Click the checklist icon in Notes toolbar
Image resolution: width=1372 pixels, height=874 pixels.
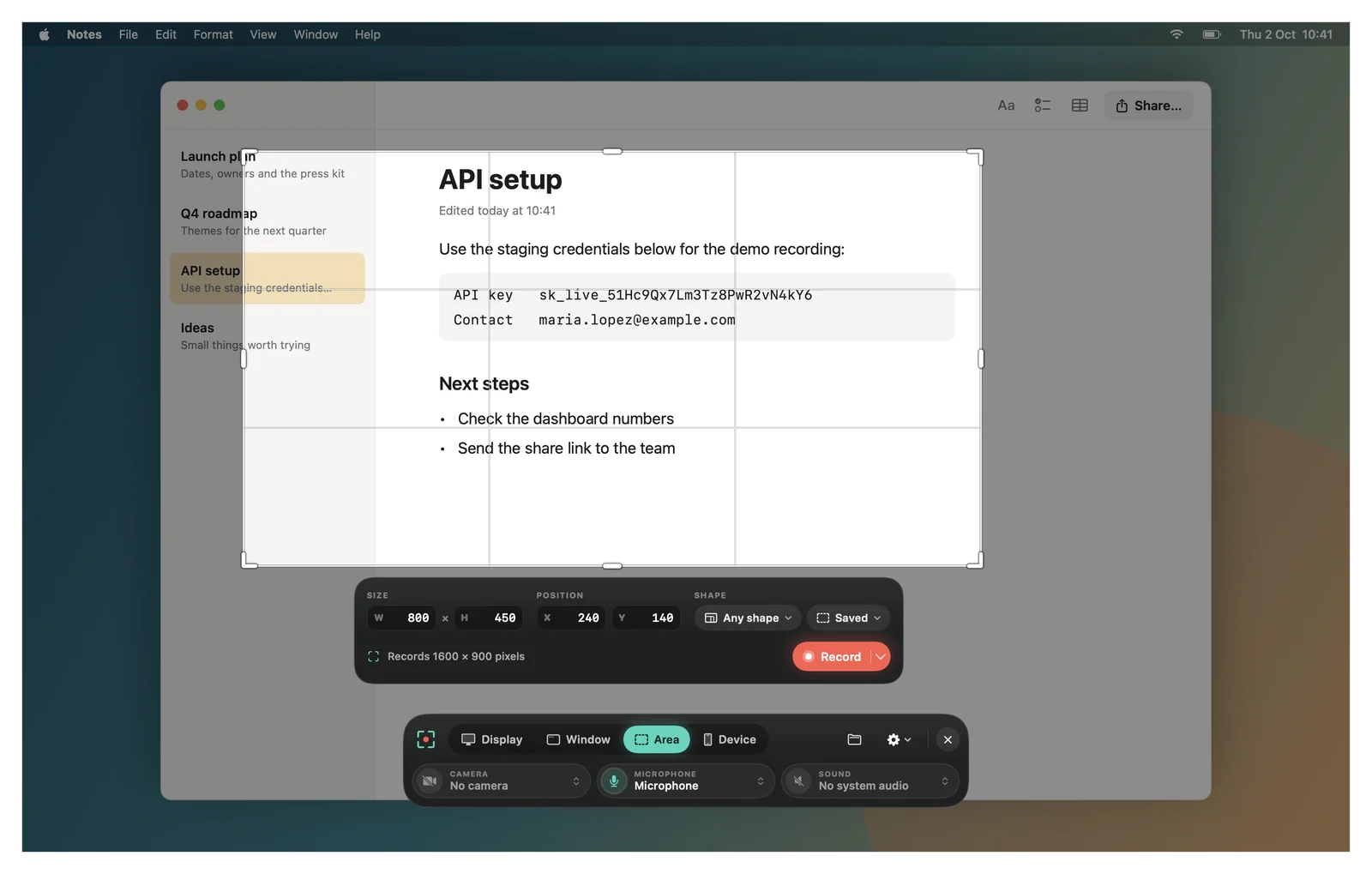[x=1043, y=105]
